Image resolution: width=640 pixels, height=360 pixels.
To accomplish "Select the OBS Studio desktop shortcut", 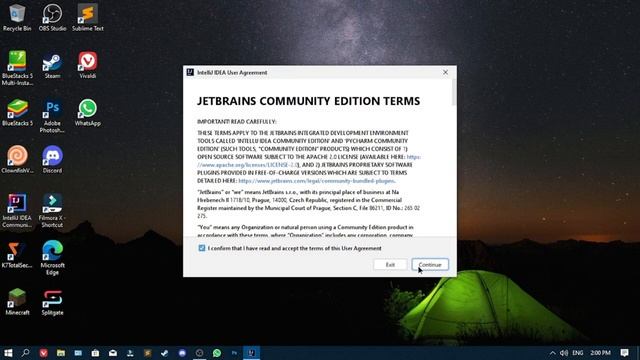I will [52, 18].
